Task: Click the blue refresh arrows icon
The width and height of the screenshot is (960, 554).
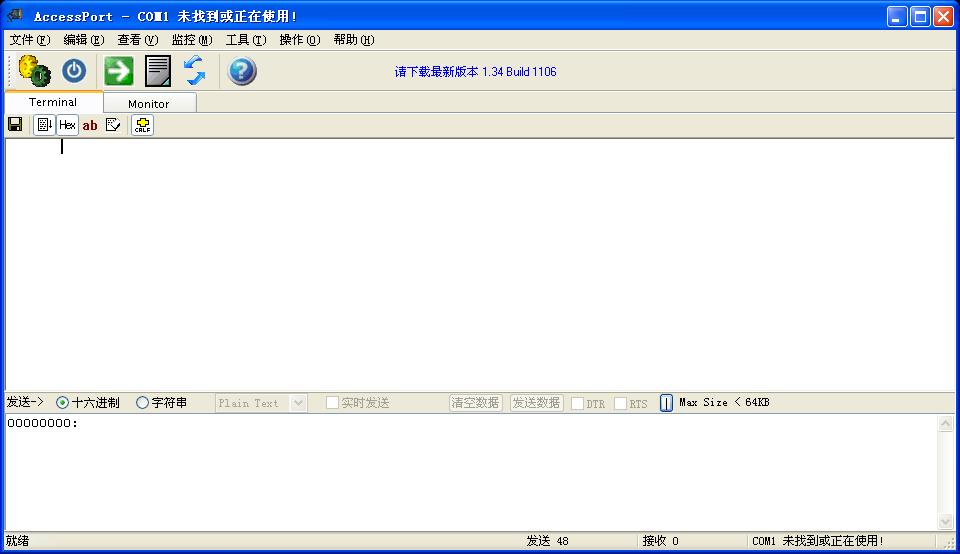Action: 194,71
